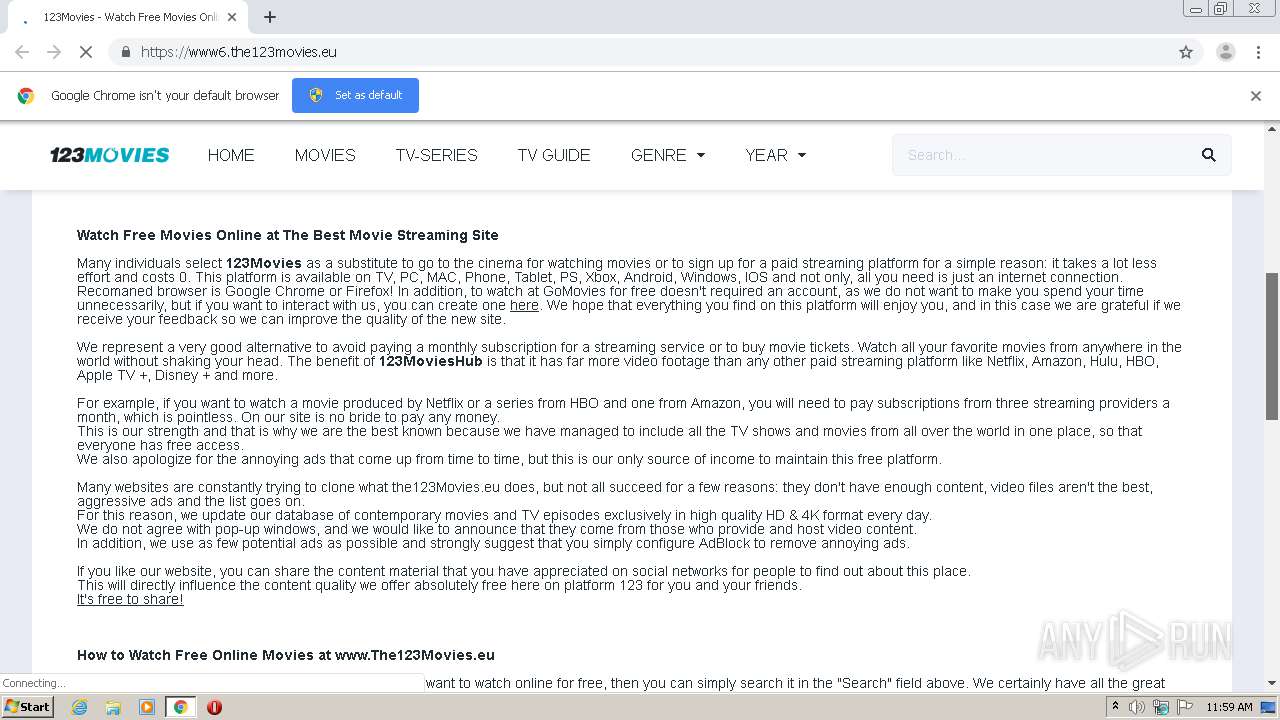Click the scrollbar down arrow

(1272, 684)
